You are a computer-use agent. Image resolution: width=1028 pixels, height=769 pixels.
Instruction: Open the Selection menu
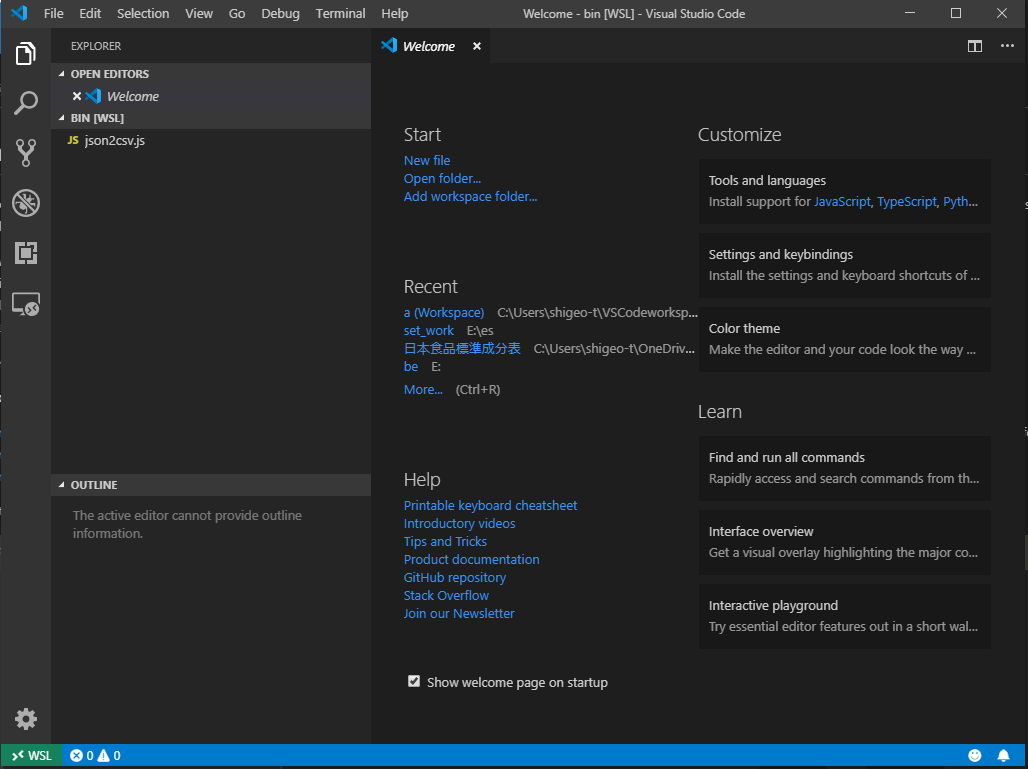(143, 14)
